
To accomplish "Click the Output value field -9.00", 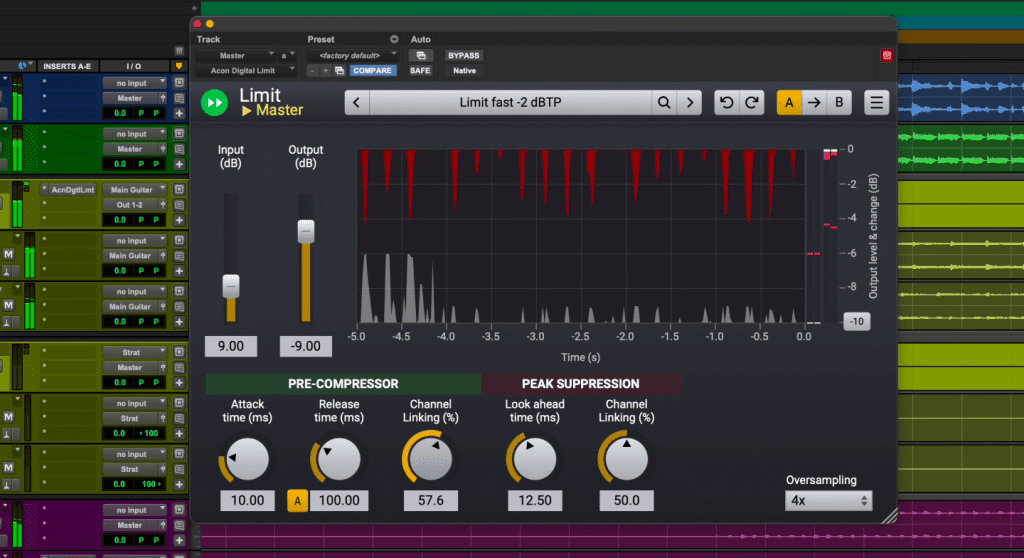I will coord(306,346).
